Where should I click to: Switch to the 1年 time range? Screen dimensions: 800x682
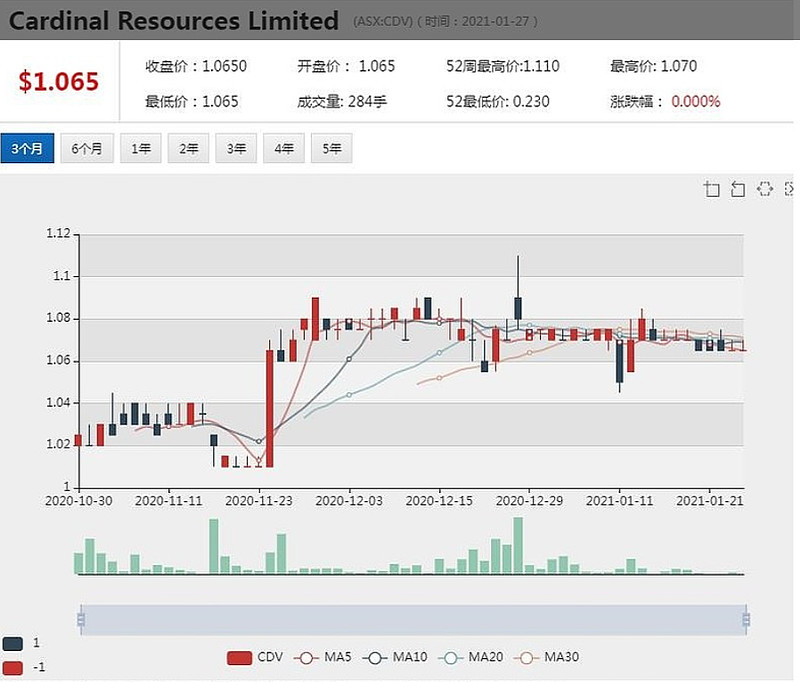[141, 148]
